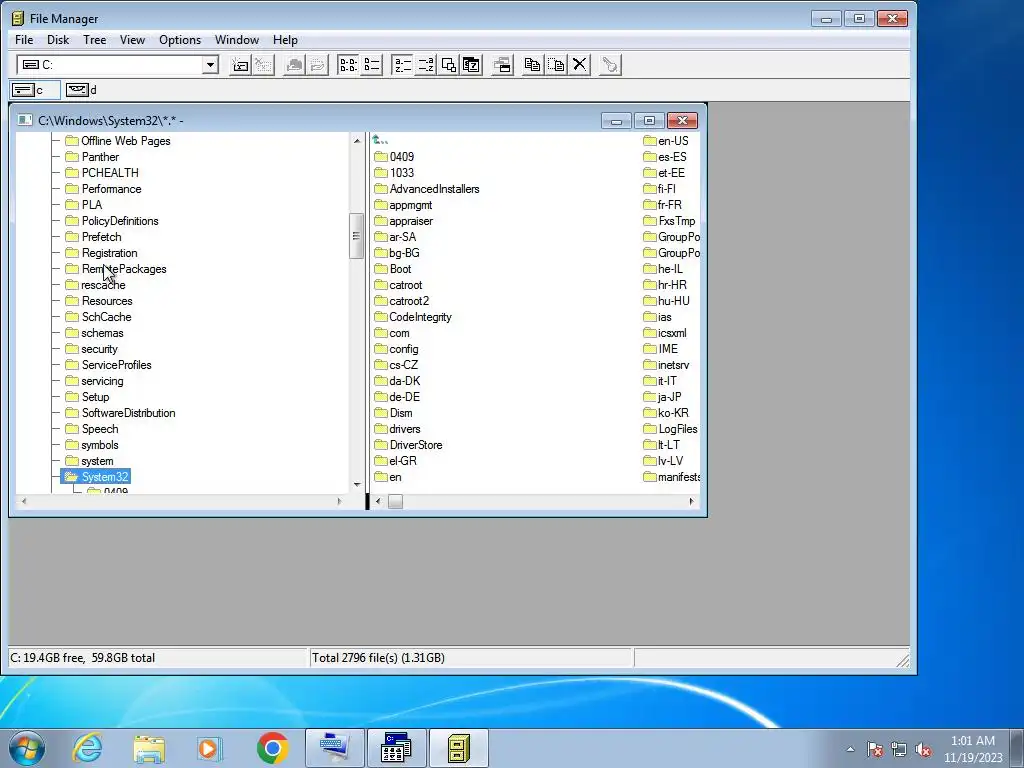
Task: Open the Tree menu
Action: [x=95, y=40]
